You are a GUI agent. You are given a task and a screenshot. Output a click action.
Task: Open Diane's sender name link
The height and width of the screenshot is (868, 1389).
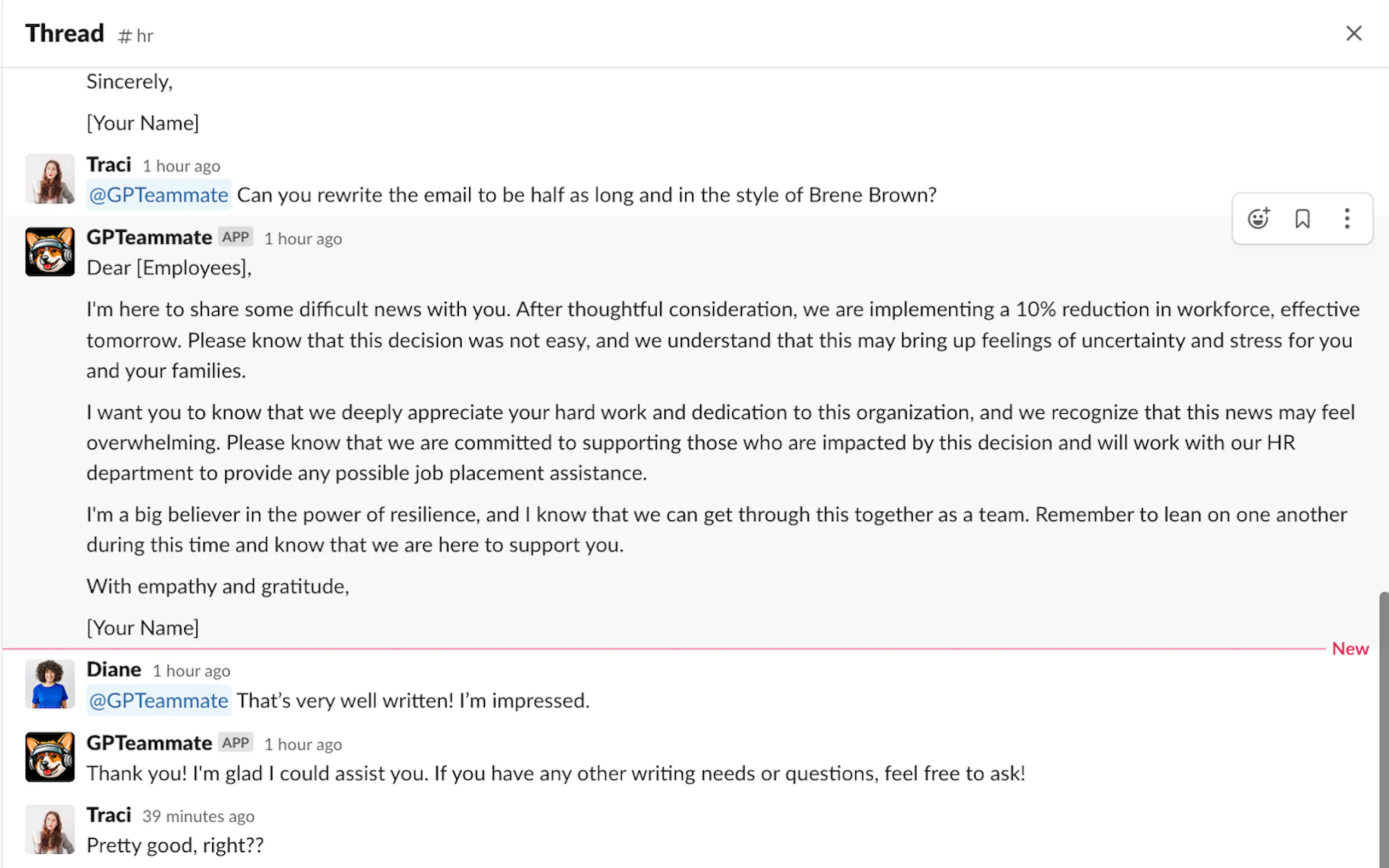click(x=114, y=670)
